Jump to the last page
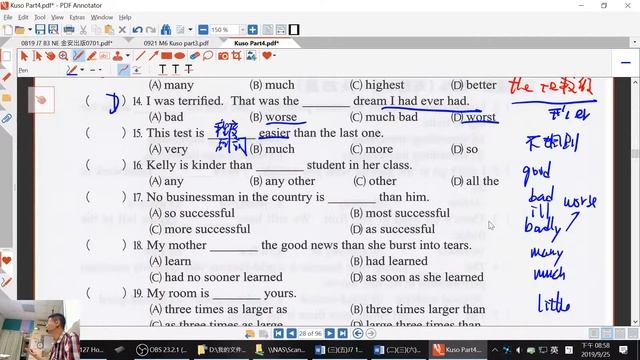Image resolution: width=640 pixels, height=360 pixels. point(342,333)
